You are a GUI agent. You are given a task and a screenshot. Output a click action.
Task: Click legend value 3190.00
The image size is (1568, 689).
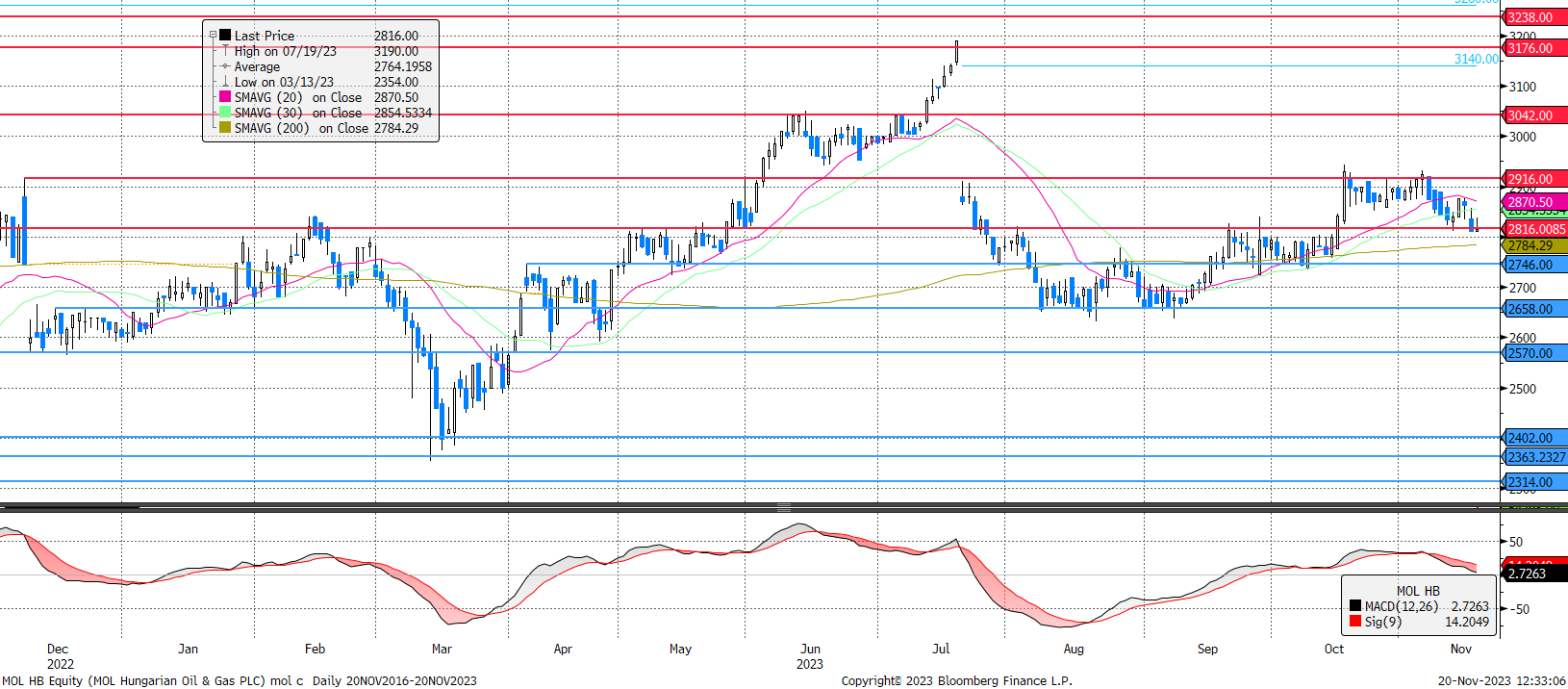(396, 51)
